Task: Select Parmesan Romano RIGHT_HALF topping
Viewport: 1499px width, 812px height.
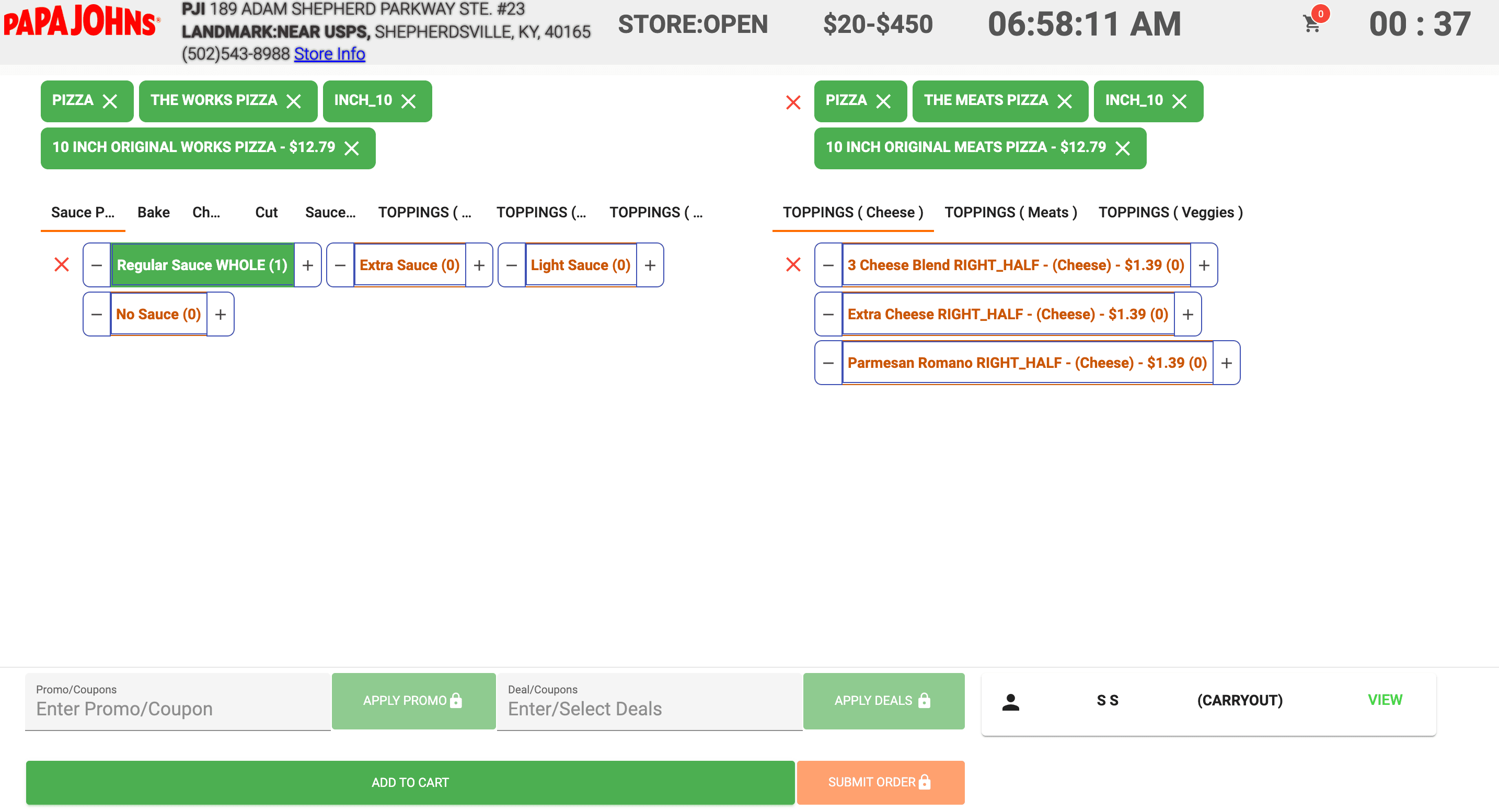Action: tap(1027, 363)
